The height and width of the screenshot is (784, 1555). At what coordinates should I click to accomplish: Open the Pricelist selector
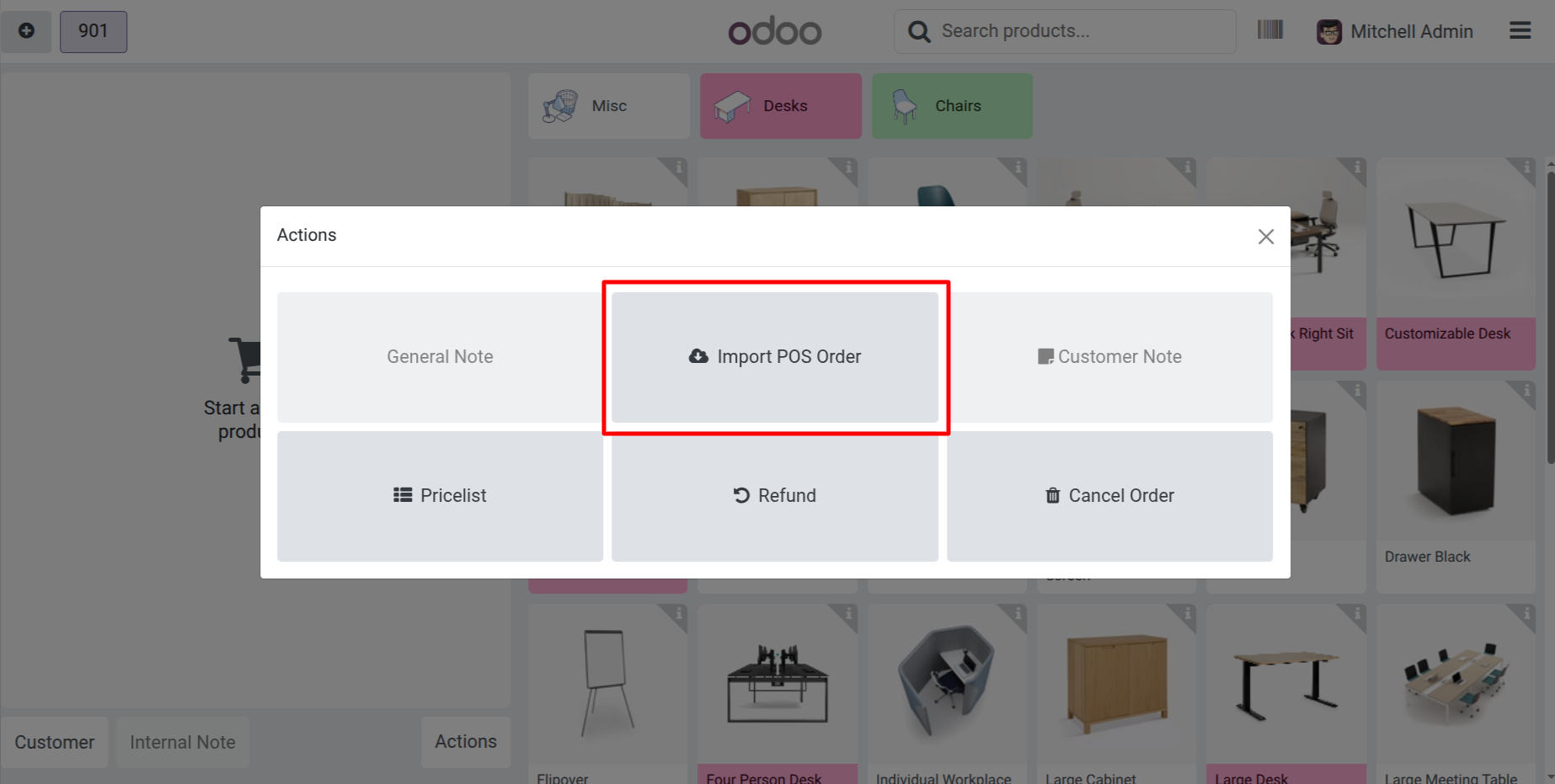(x=440, y=496)
